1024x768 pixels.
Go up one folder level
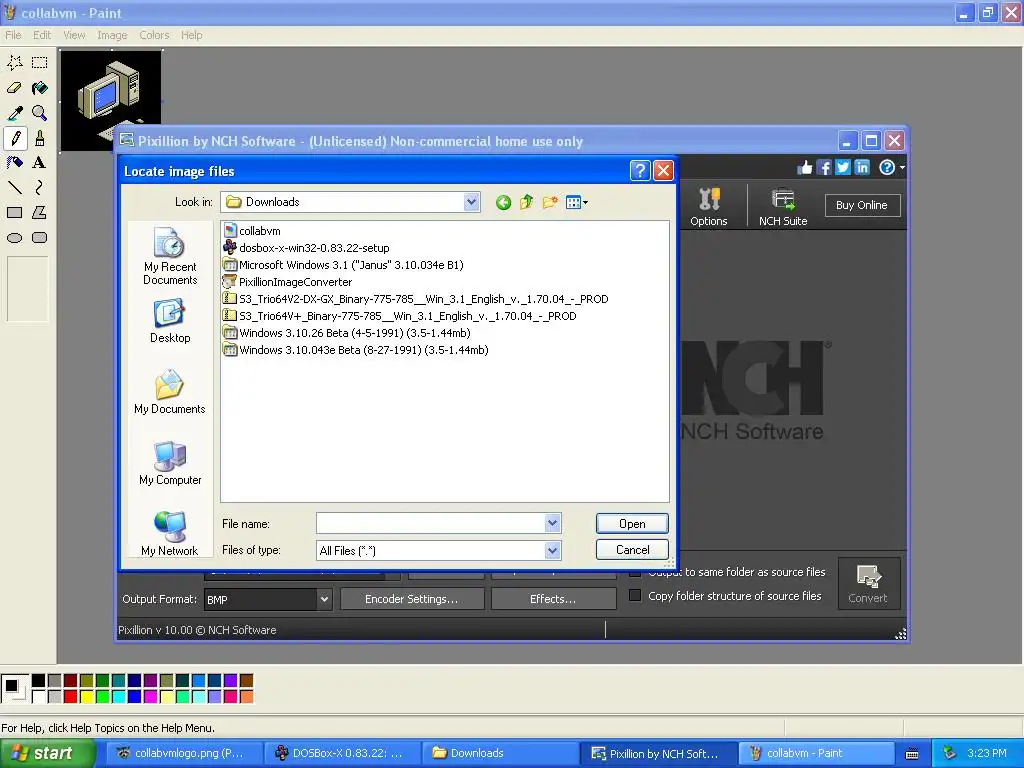pos(526,202)
